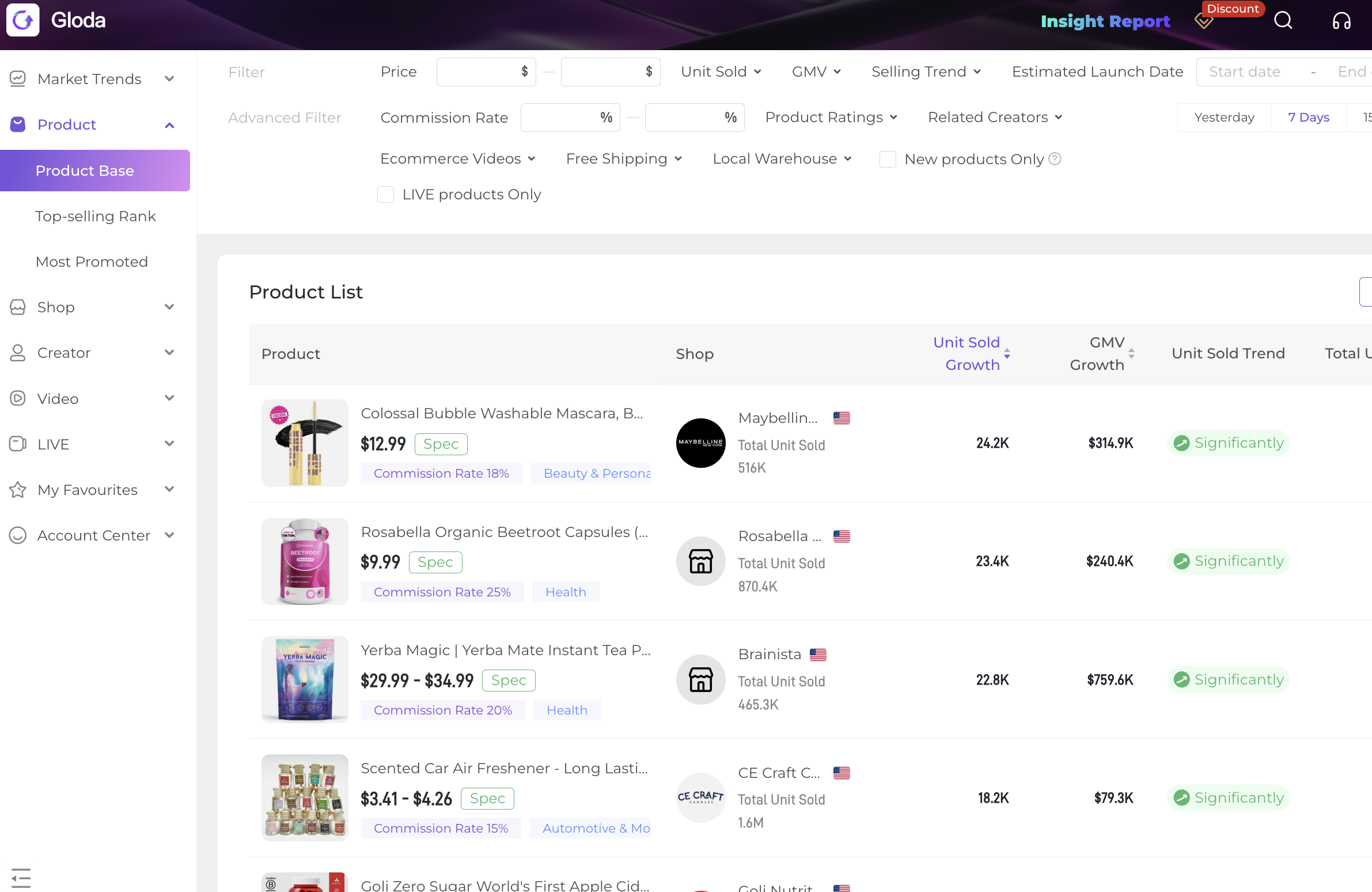Switch to the 7 Days time range
The width and height of the screenshot is (1372, 892).
pos(1309,118)
